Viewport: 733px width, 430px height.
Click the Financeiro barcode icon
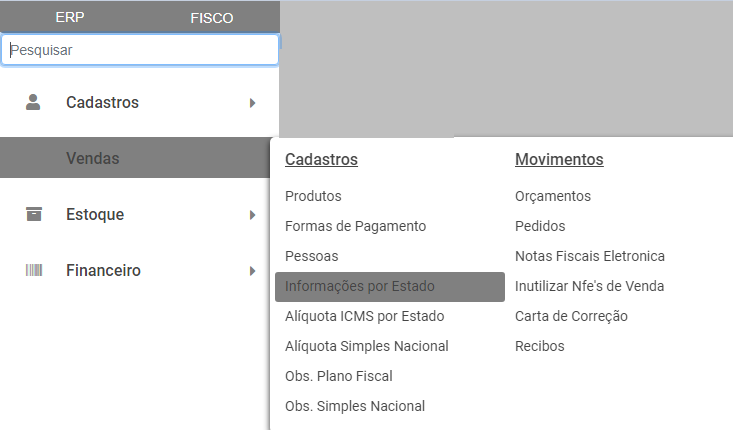click(34, 270)
